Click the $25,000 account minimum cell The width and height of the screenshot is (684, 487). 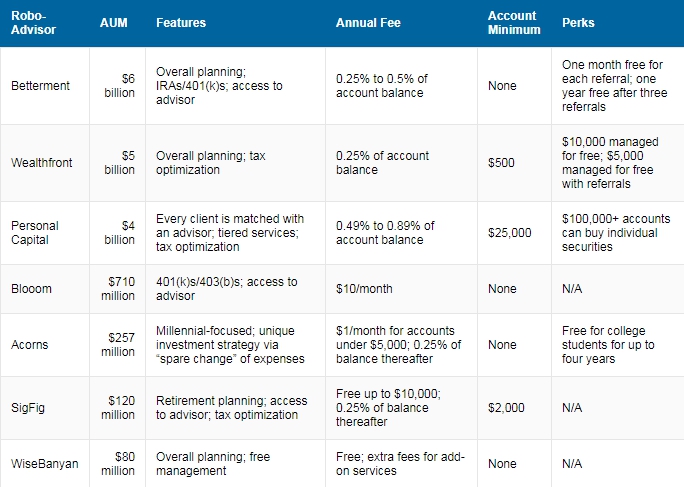[x=508, y=232]
